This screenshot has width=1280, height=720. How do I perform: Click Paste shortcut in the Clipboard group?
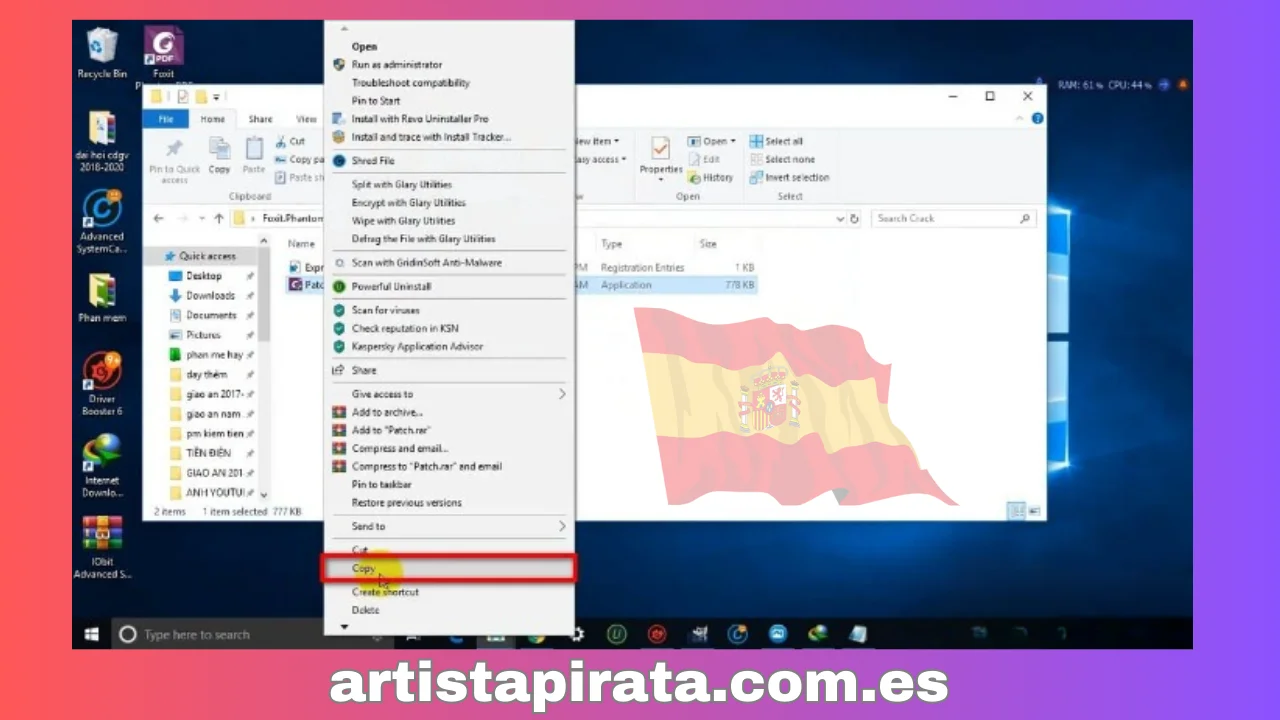click(299, 177)
